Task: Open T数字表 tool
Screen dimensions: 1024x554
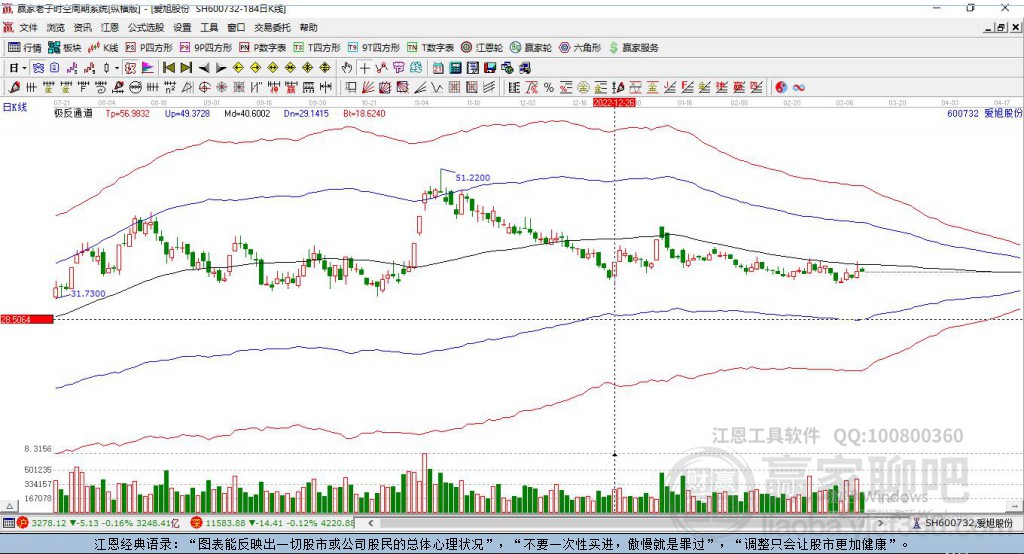Action: coord(430,48)
